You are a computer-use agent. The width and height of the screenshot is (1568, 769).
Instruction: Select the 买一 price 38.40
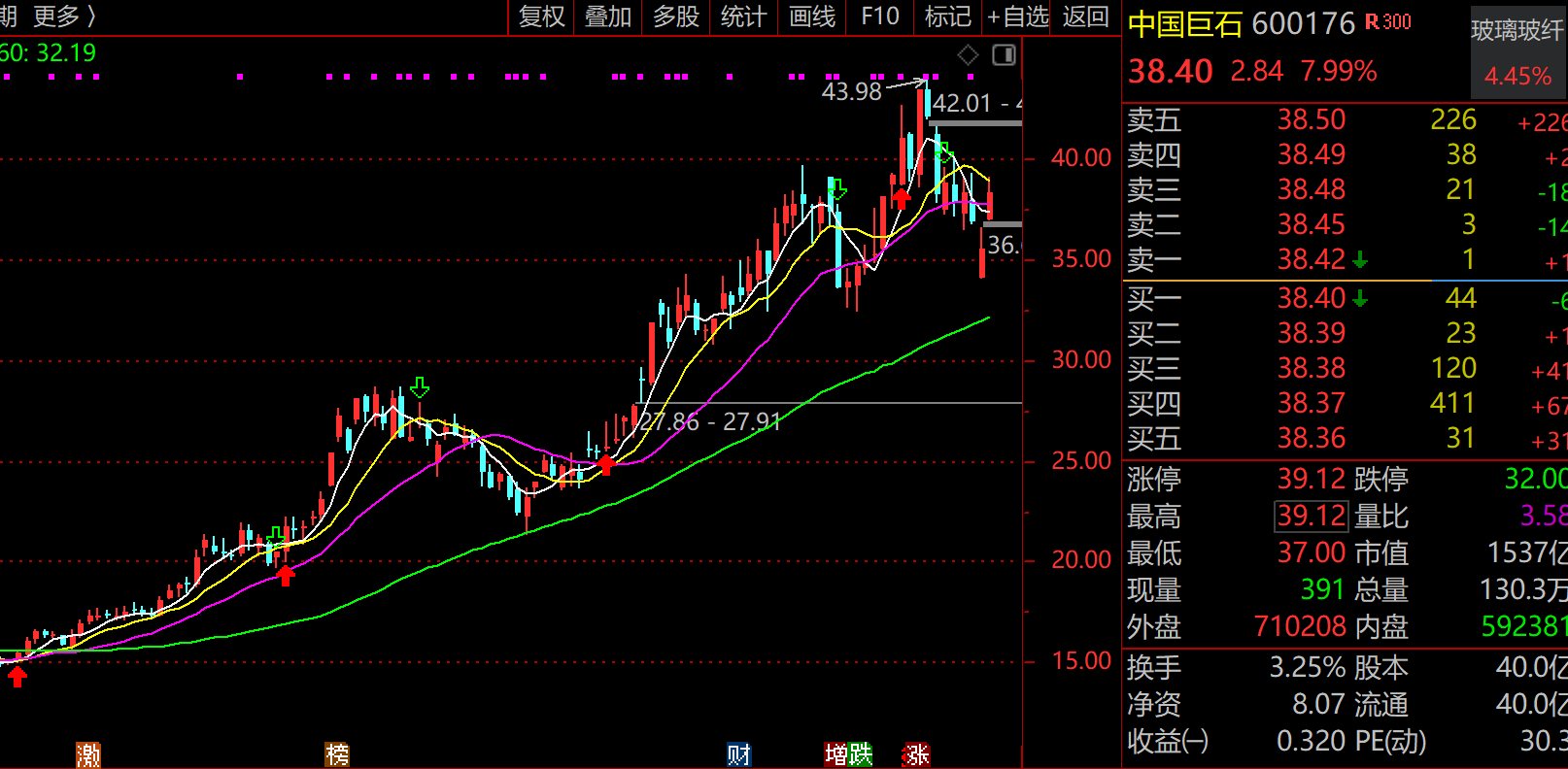[1312, 298]
